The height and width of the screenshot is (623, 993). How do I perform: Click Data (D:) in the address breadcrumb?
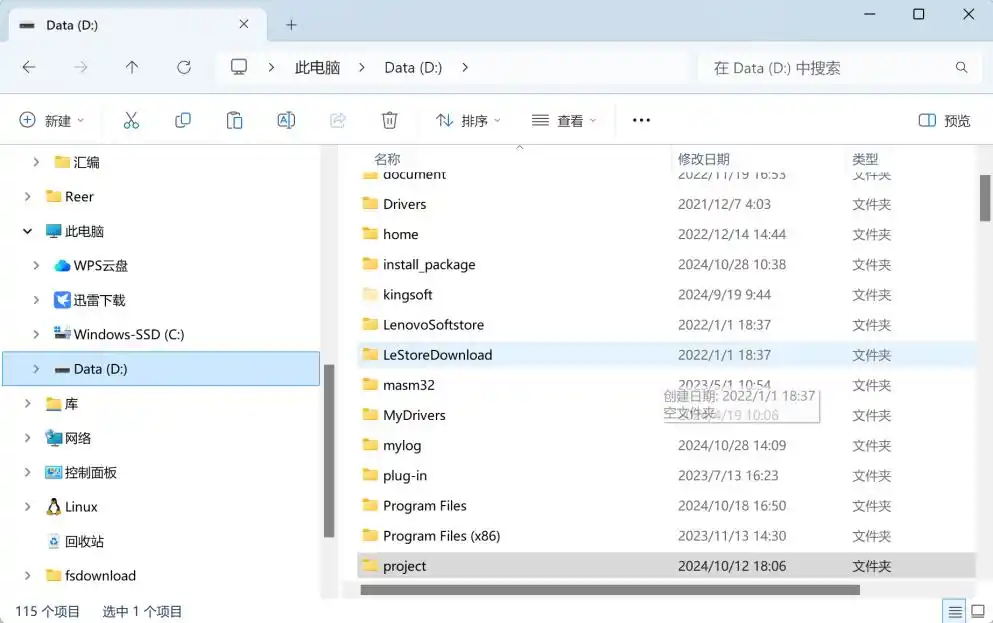click(x=413, y=67)
